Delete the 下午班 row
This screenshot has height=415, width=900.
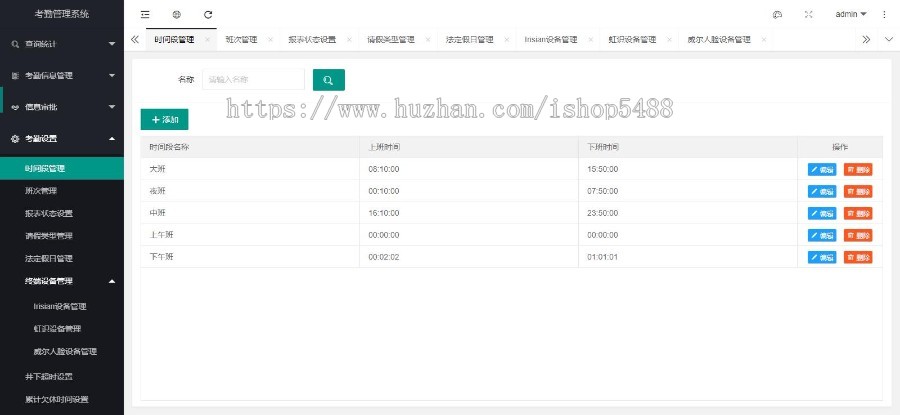coord(858,257)
